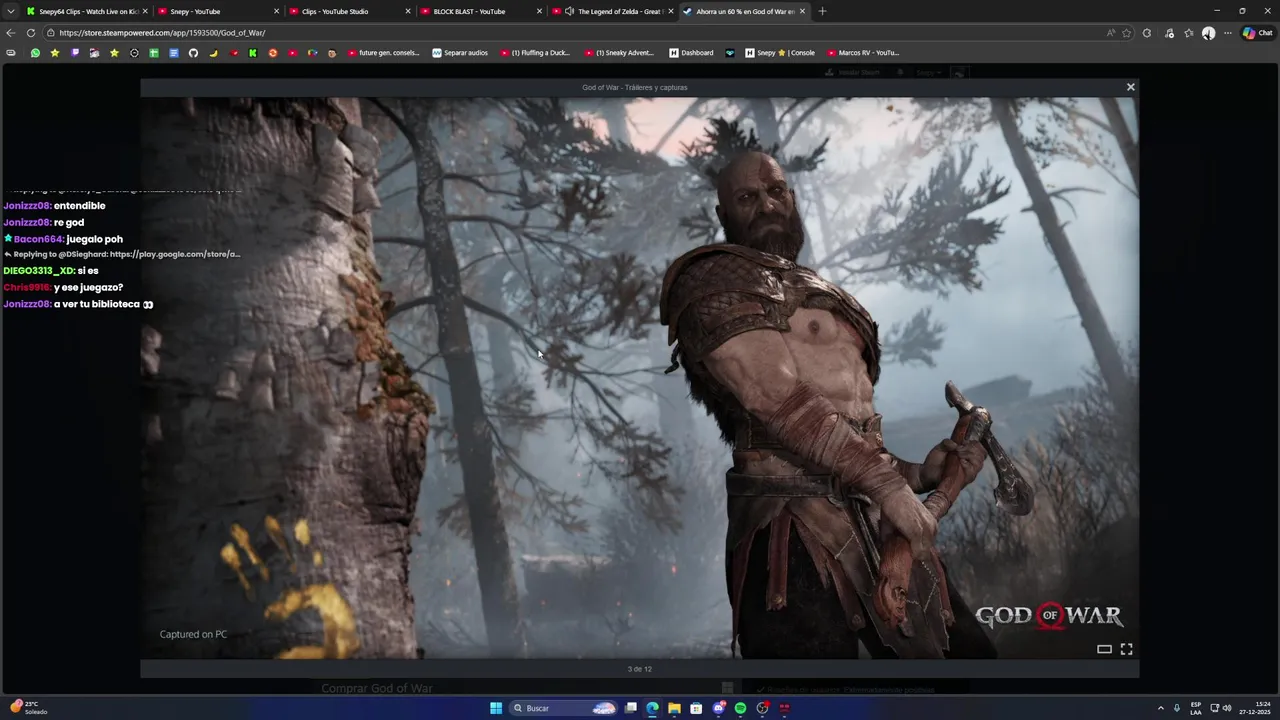Open the GitHub bookmark icon

[193, 53]
